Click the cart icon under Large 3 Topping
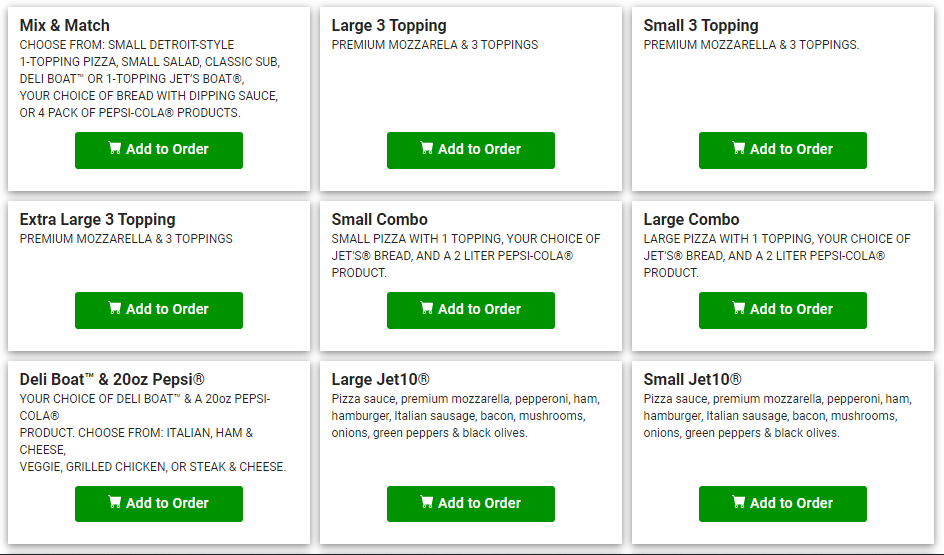Image resolution: width=944 pixels, height=555 pixels. pyautogui.click(x=427, y=148)
